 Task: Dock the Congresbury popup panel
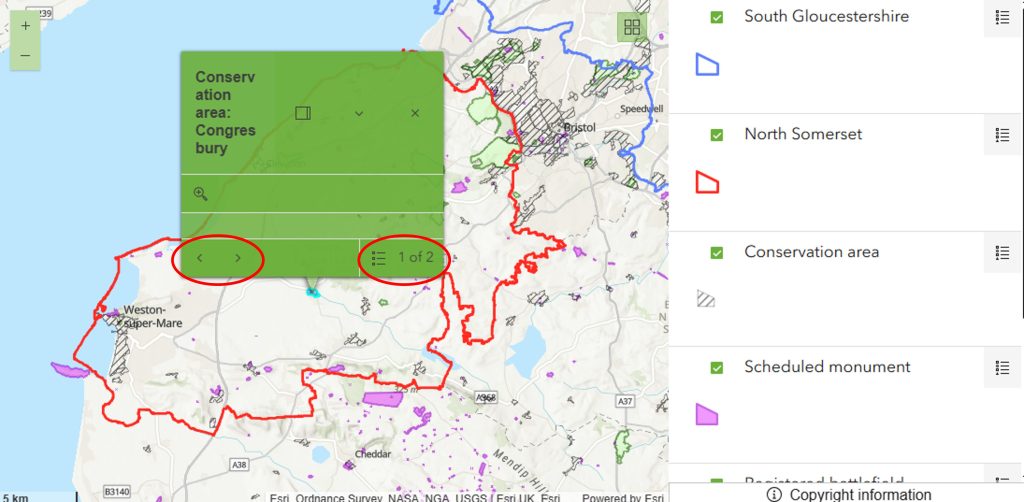(303, 114)
